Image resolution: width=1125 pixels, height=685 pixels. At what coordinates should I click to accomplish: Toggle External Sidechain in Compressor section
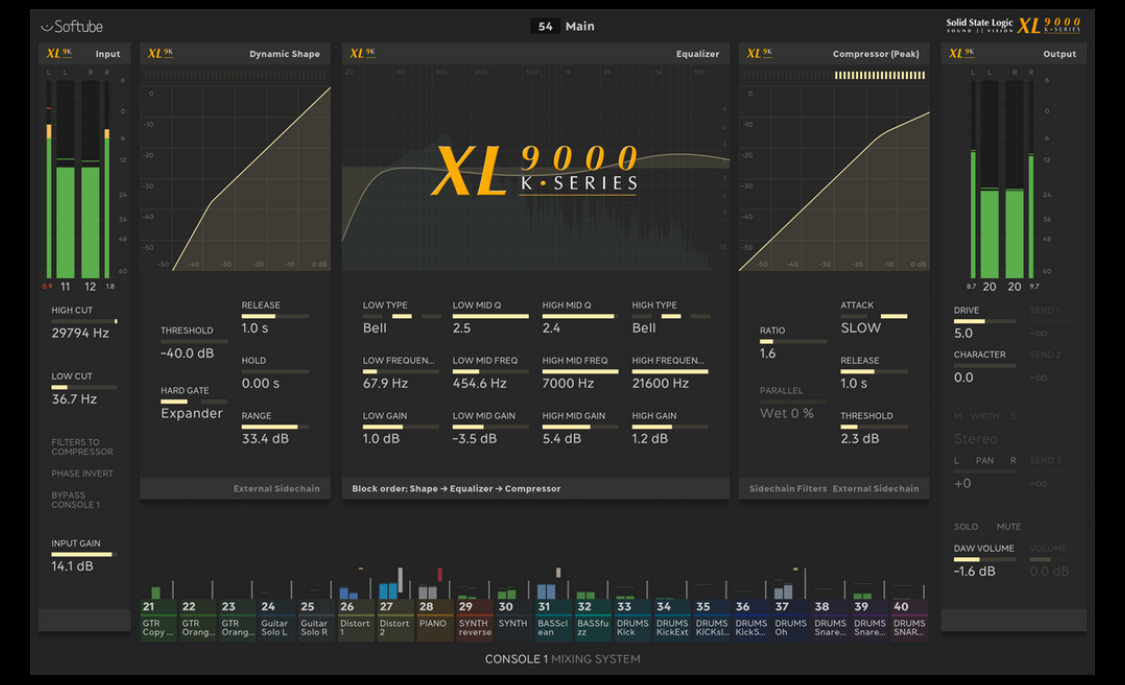(875, 488)
